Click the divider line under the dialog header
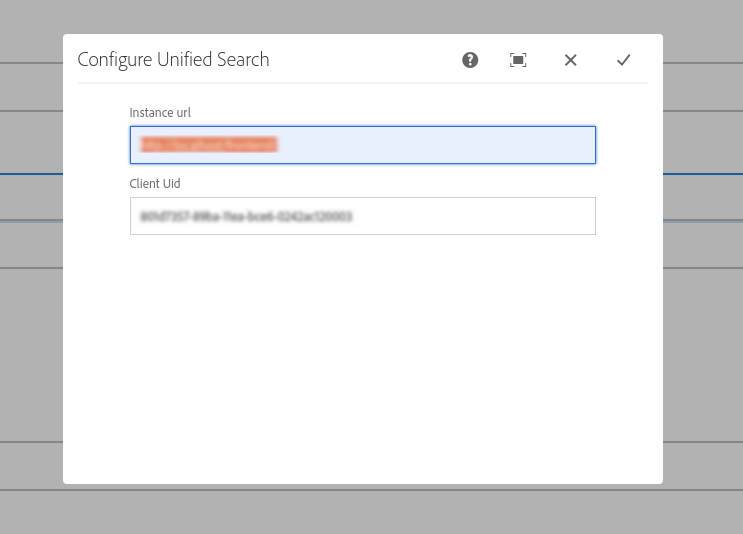This screenshot has height=534, width=743. [362, 83]
